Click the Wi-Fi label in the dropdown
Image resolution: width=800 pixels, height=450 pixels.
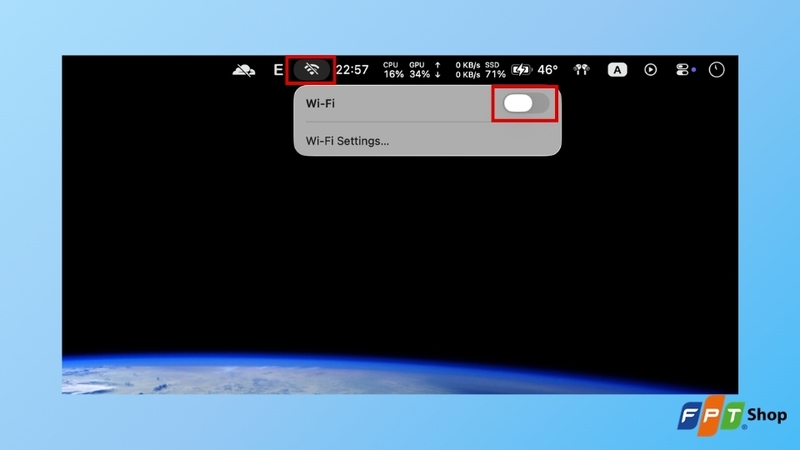click(x=320, y=104)
